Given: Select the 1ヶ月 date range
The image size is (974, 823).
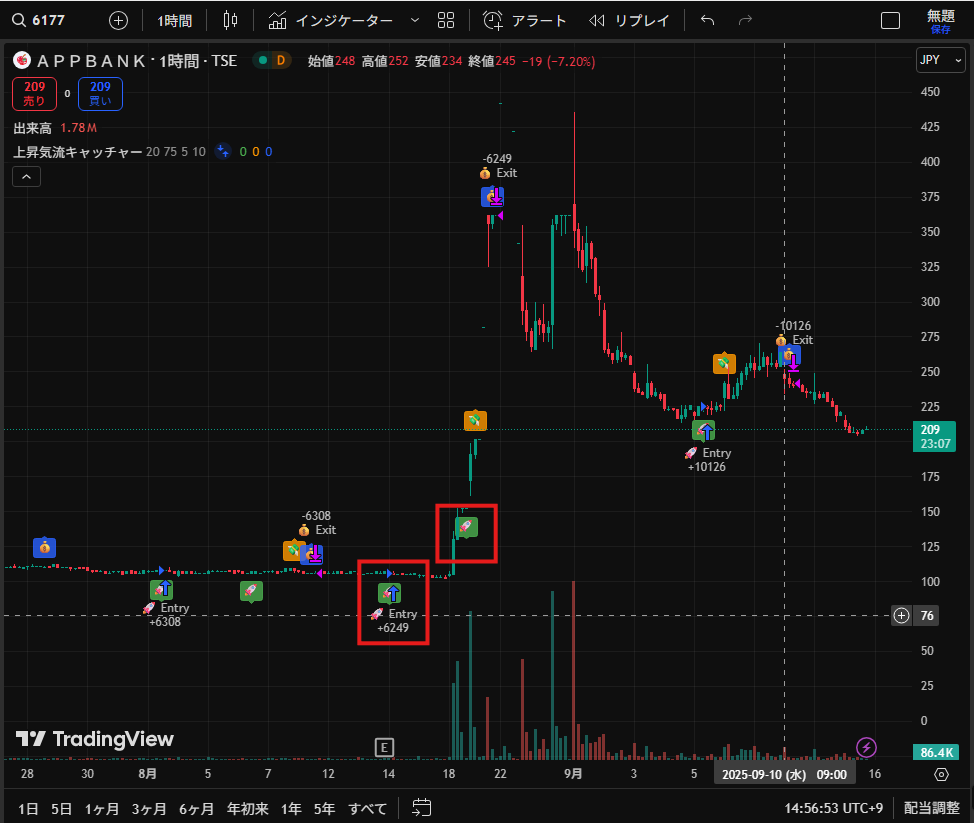Looking at the screenshot, I should (102, 808).
